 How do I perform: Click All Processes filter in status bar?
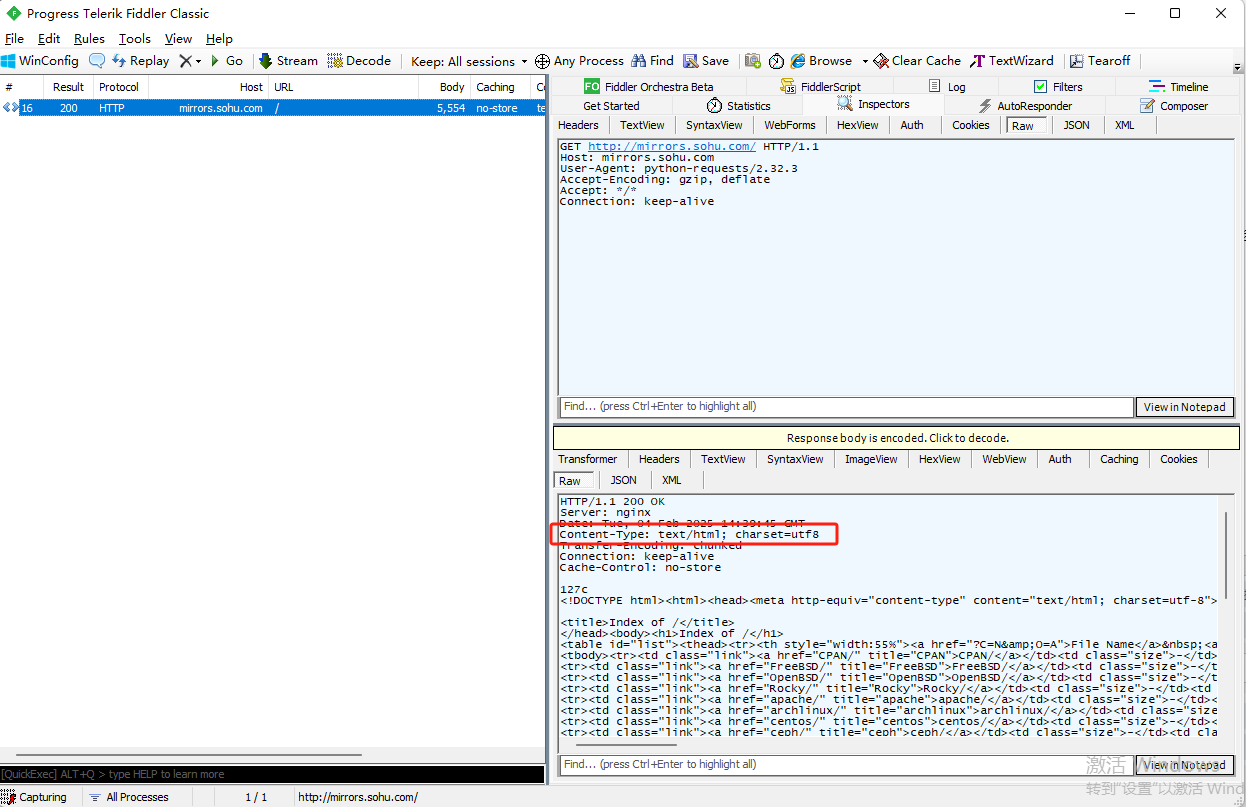coord(128,797)
